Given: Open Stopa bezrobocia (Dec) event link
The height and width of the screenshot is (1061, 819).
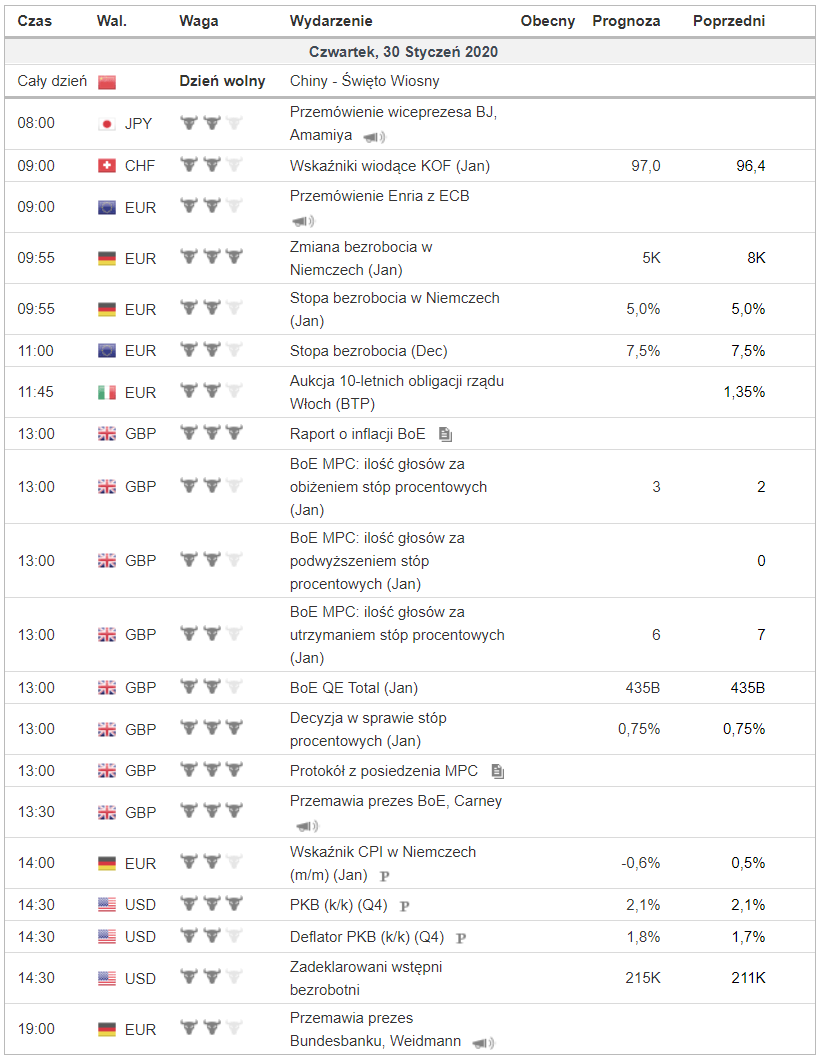Looking at the screenshot, I should (x=368, y=351).
